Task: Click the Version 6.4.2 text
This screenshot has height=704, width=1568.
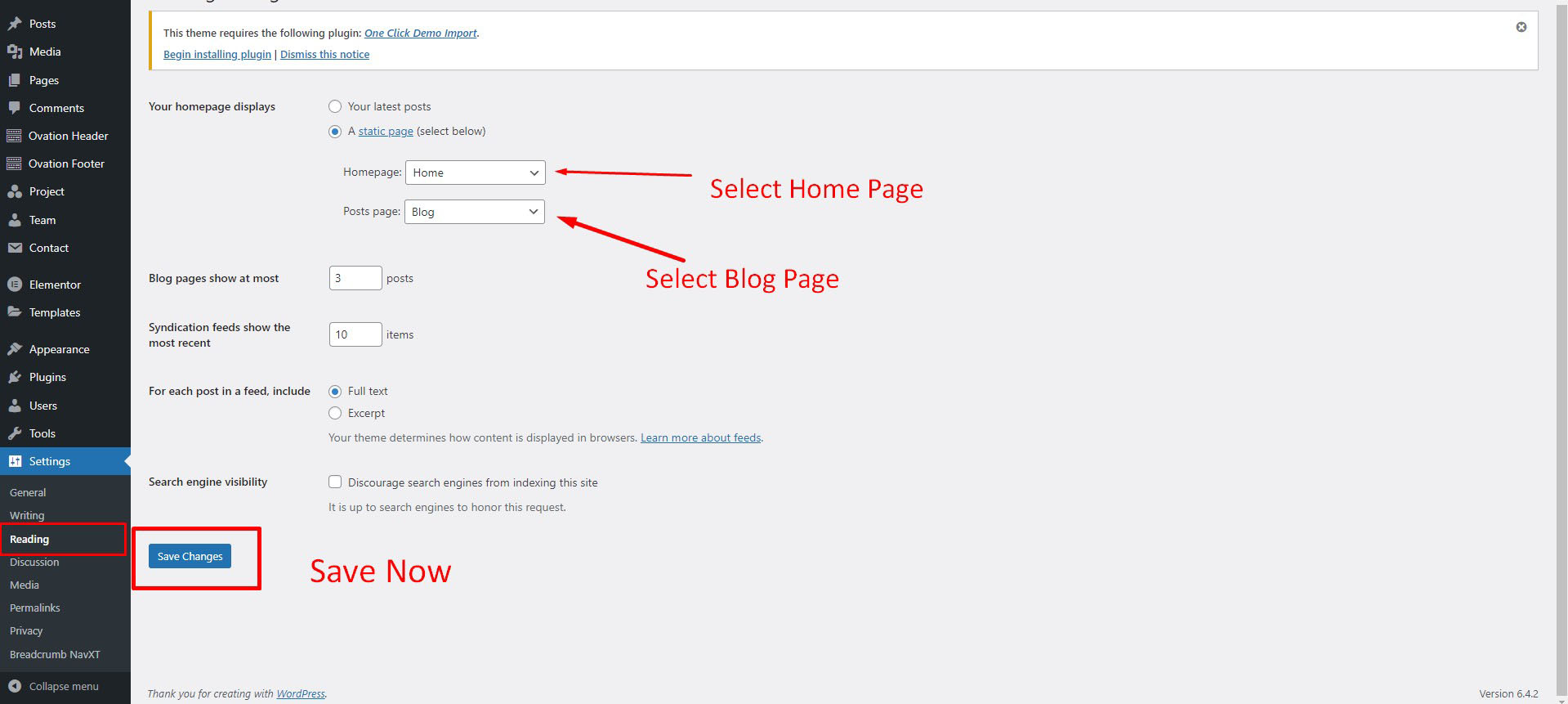Action: click(x=1508, y=693)
